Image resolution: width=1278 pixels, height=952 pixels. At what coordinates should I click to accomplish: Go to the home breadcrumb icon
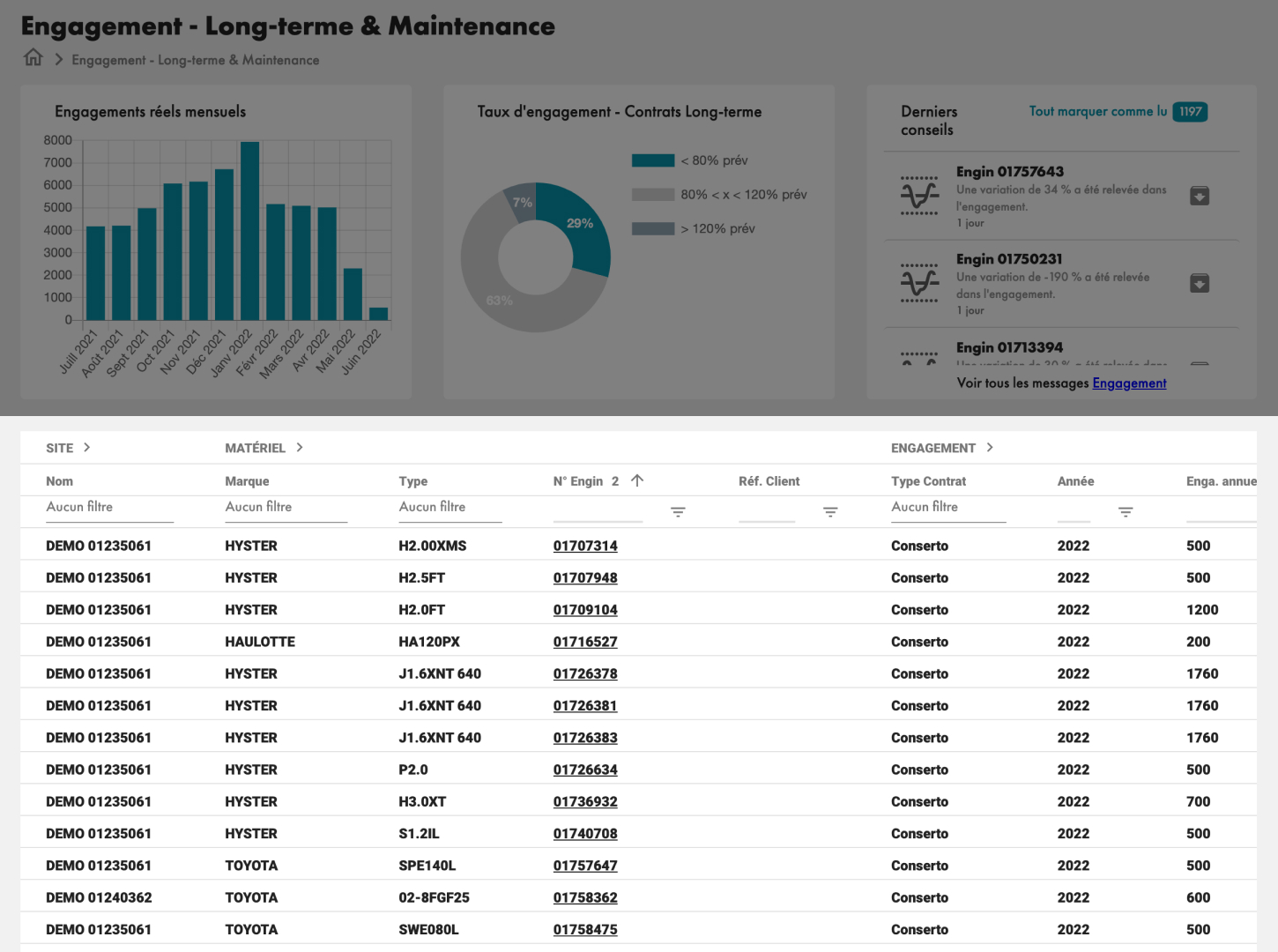click(33, 58)
